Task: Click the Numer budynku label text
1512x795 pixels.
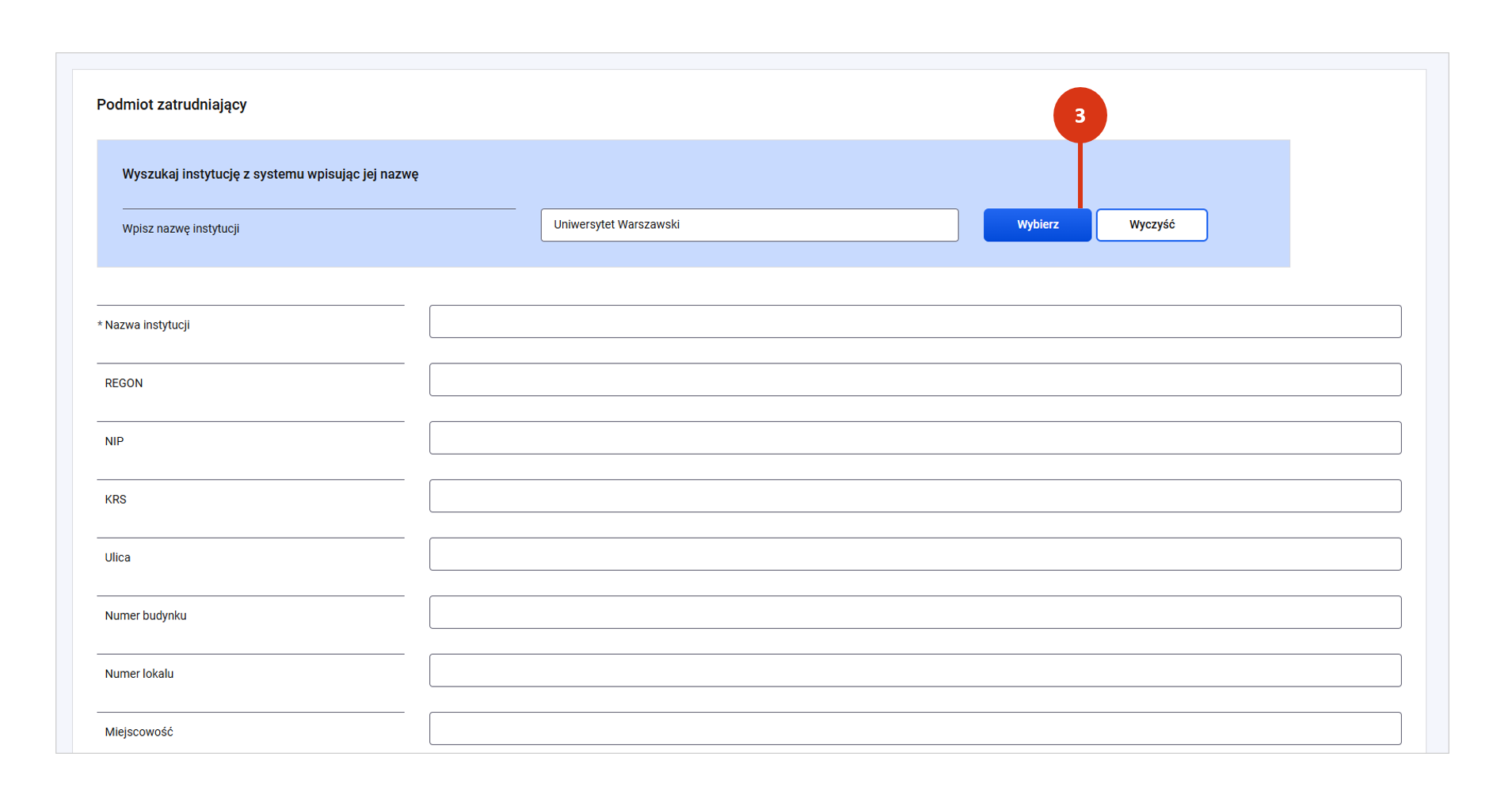Action: (146, 616)
